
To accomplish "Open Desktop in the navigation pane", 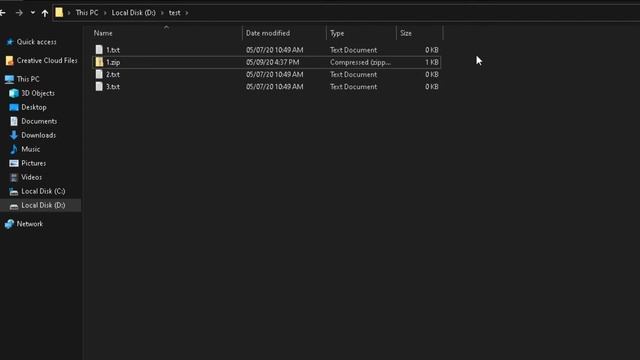I will pos(34,107).
